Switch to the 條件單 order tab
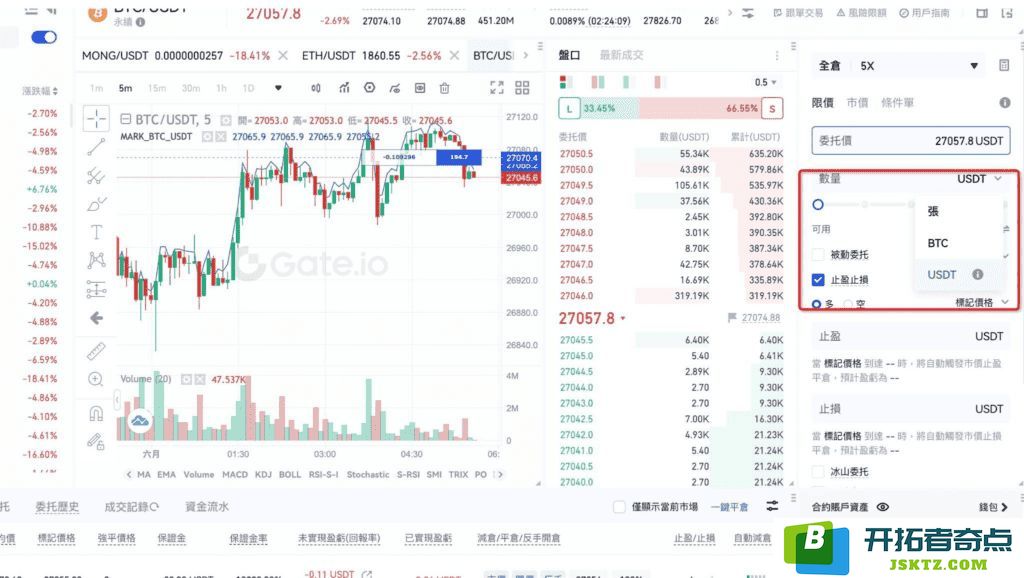Screen dimensions: 1024x578 click(x=897, y=103)
